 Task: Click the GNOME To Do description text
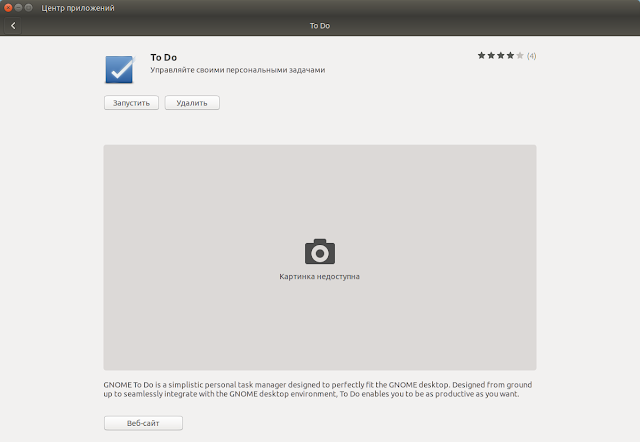[x=318, y=389]
